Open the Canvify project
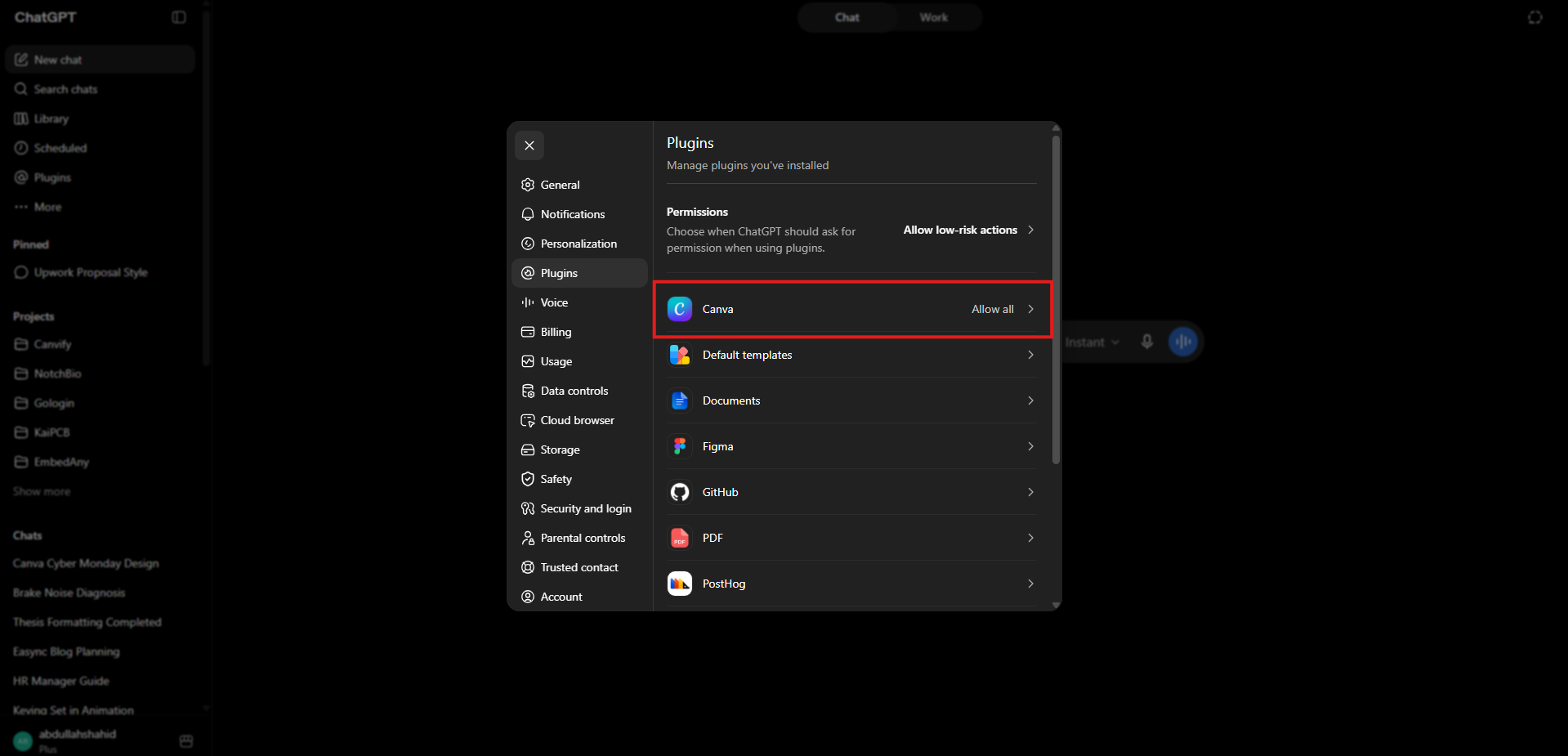 click(x=100, y=344)
